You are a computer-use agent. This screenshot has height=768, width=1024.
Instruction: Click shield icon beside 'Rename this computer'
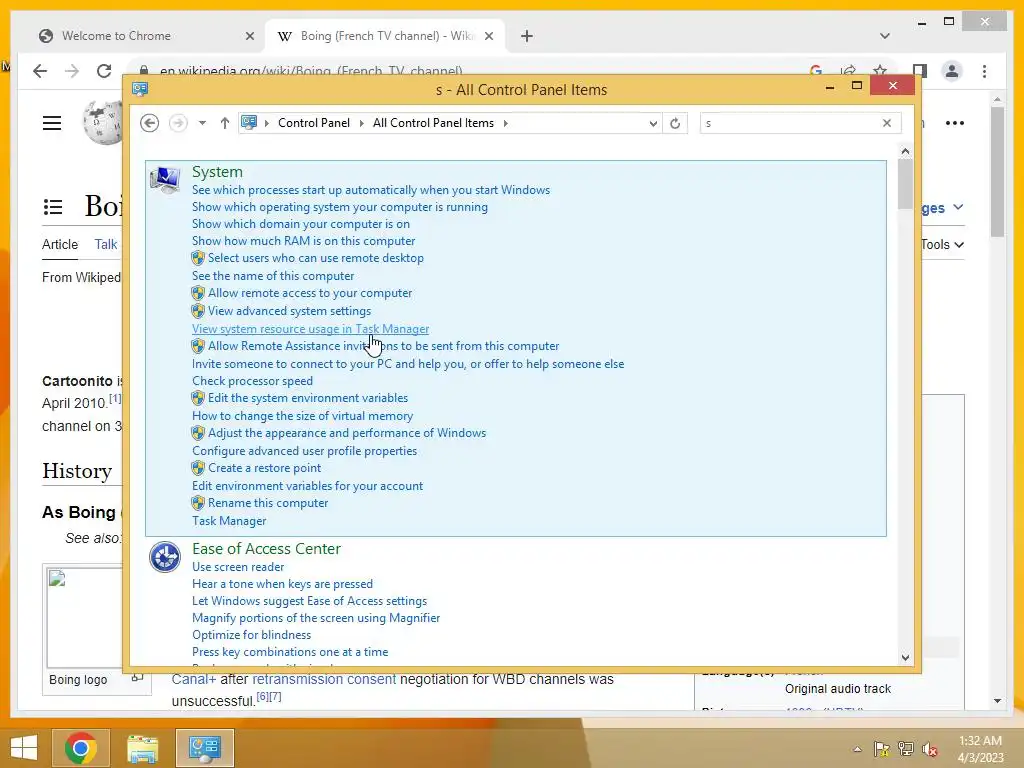pyautogui.click(x=198, y=503)
